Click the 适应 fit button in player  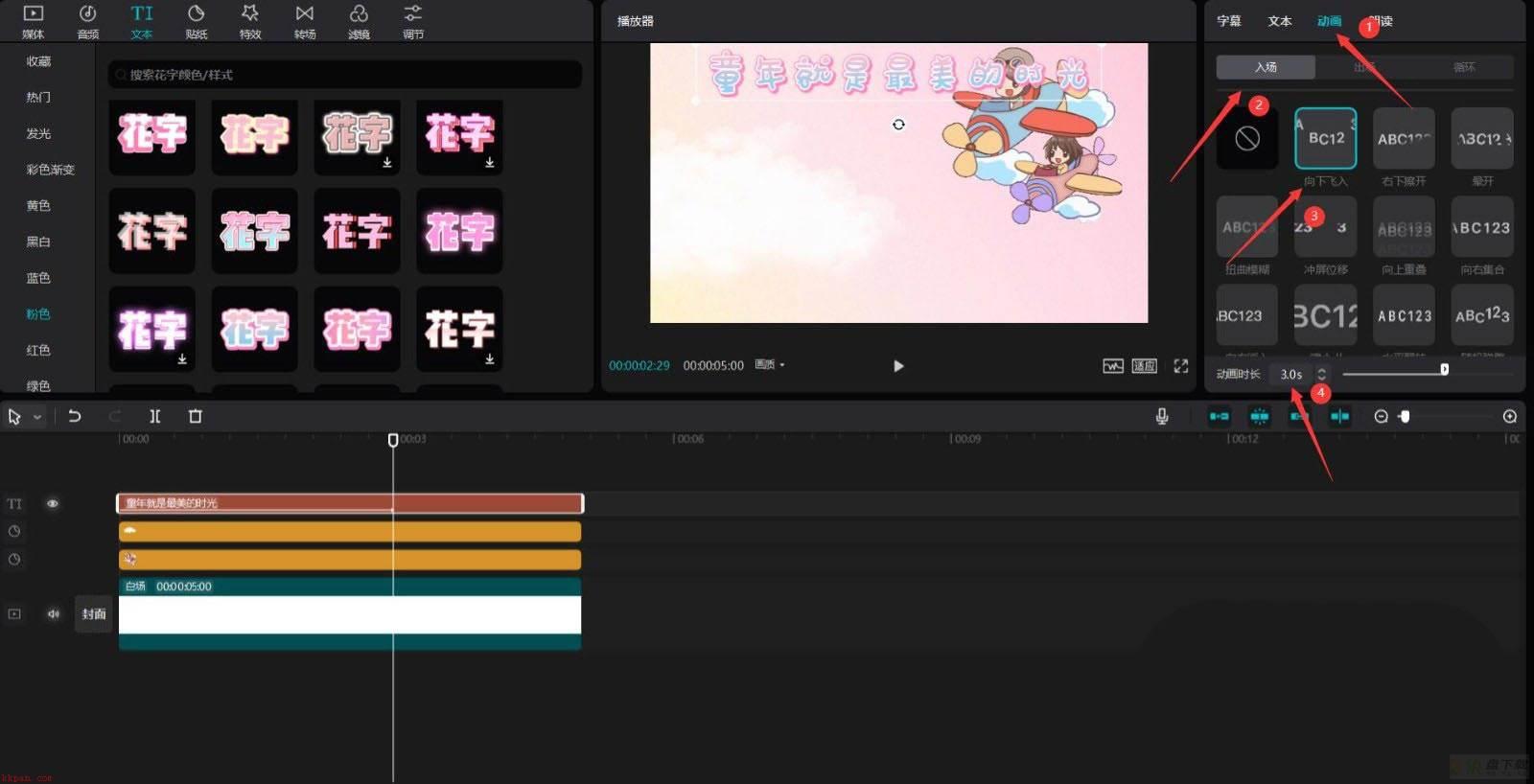pyautogui.click(x=1144, y=366)
